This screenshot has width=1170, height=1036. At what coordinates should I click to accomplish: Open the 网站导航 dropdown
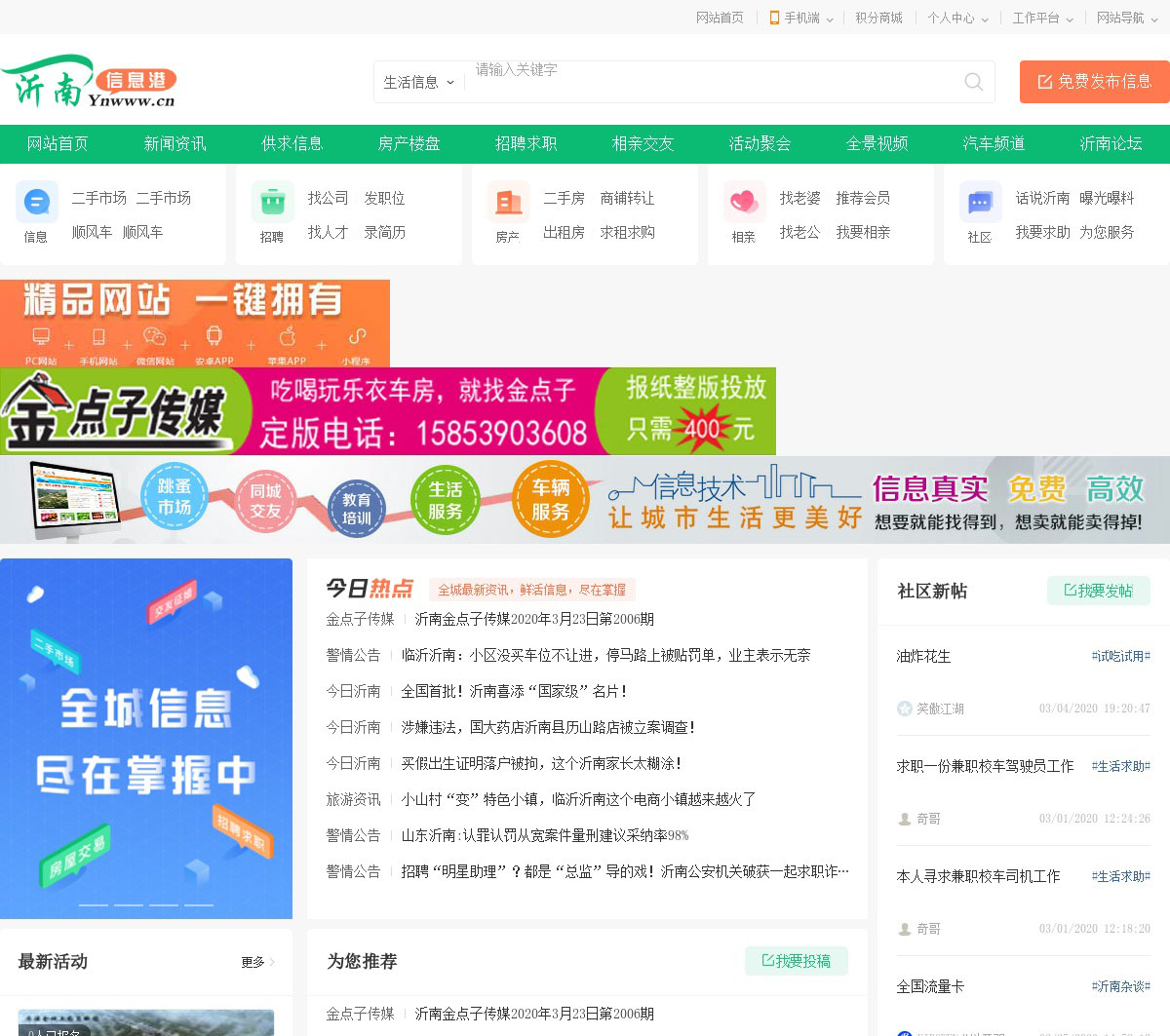(x=1126, y=18)
